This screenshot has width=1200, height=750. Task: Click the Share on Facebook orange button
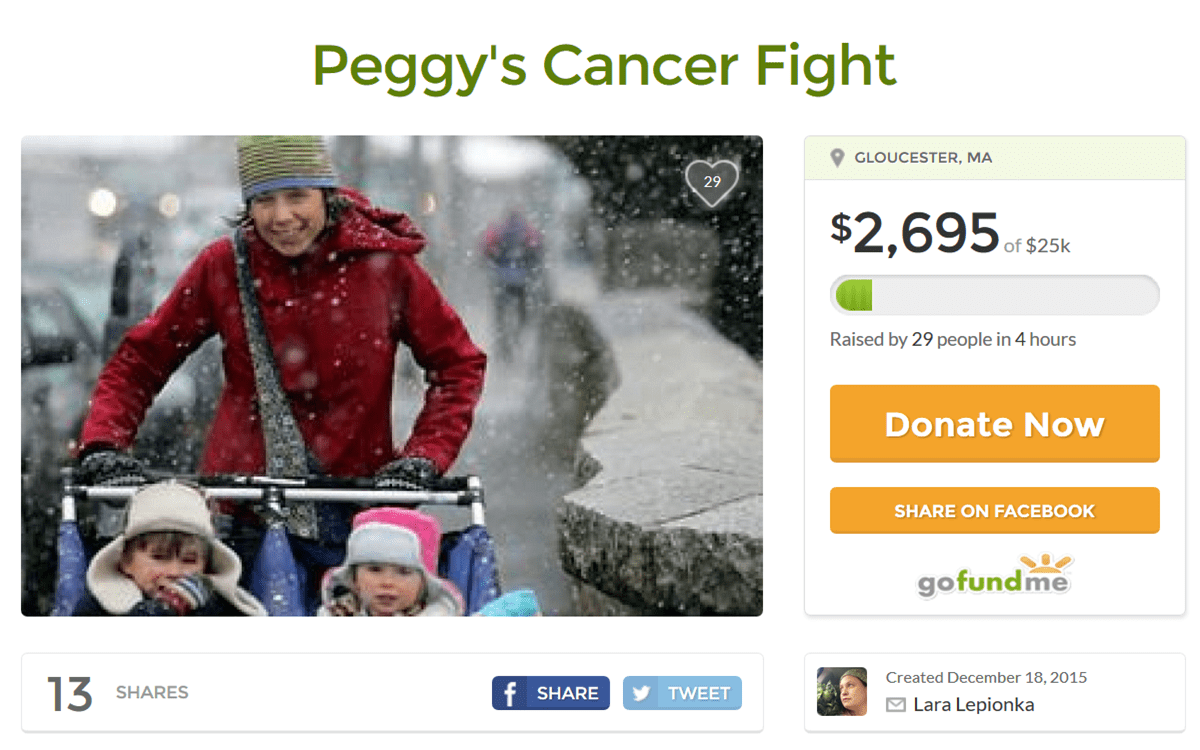(995, 511)
